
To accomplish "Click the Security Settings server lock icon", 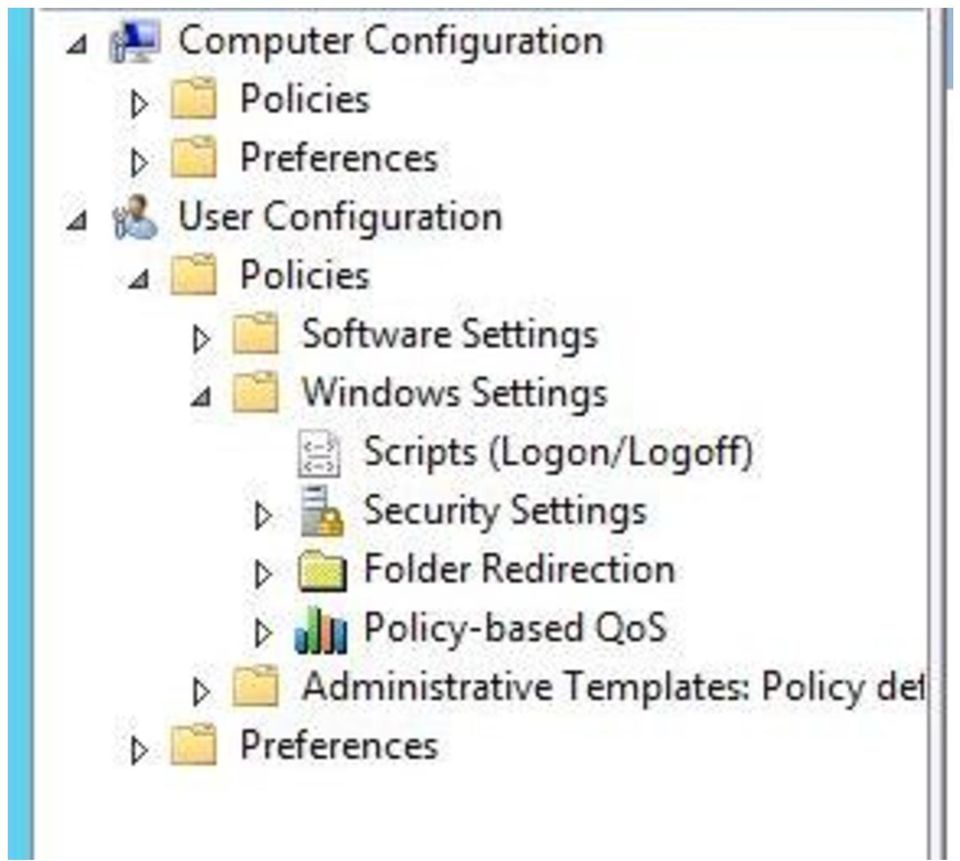I will pyautogui.click(x=321, y=511).
